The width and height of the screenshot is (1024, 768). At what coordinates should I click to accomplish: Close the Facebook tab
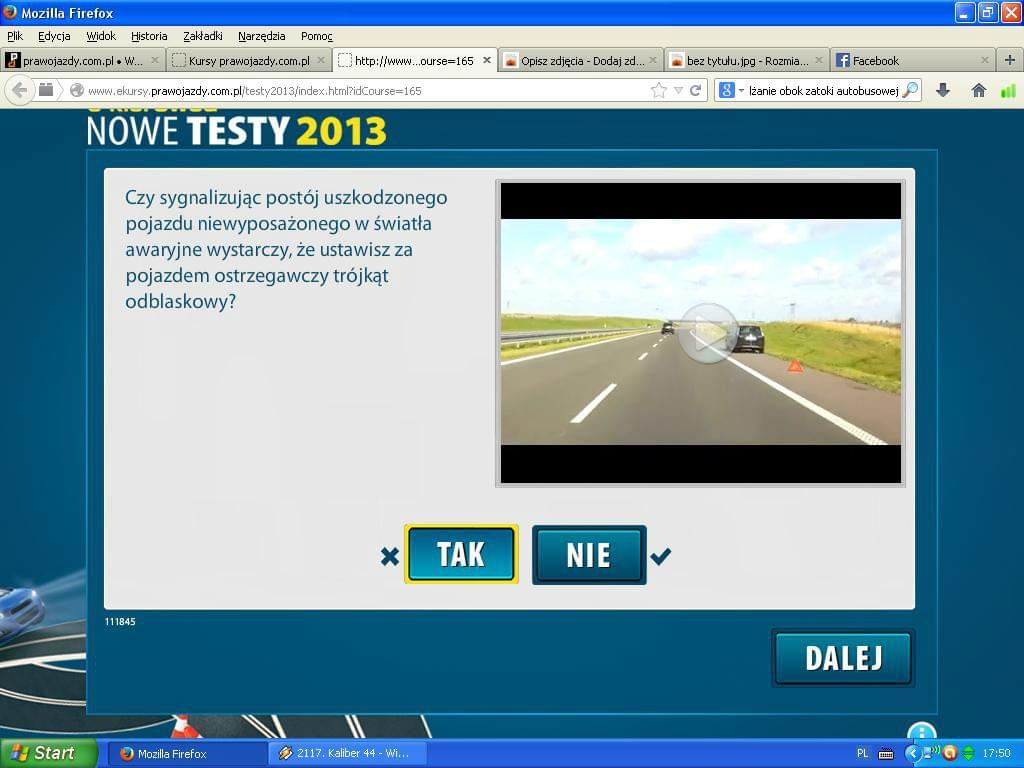(984, 60)
